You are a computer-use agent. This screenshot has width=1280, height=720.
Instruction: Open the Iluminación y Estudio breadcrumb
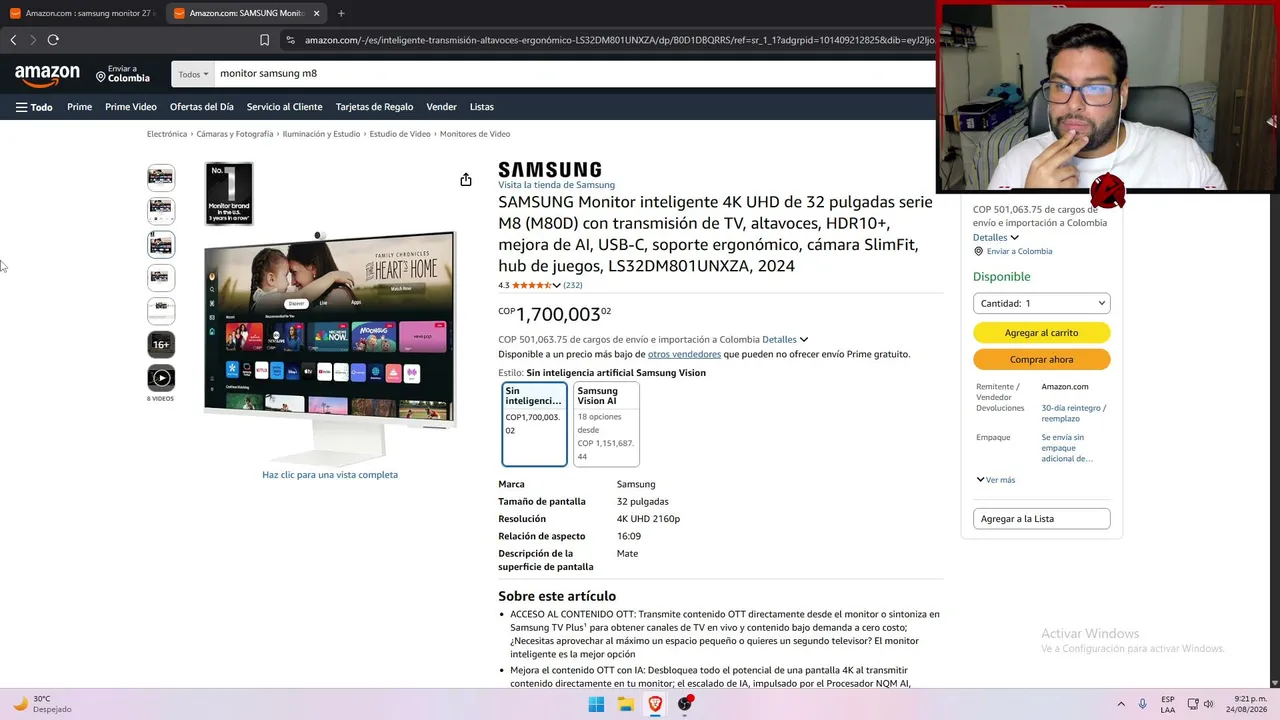(x=321, y=134)
